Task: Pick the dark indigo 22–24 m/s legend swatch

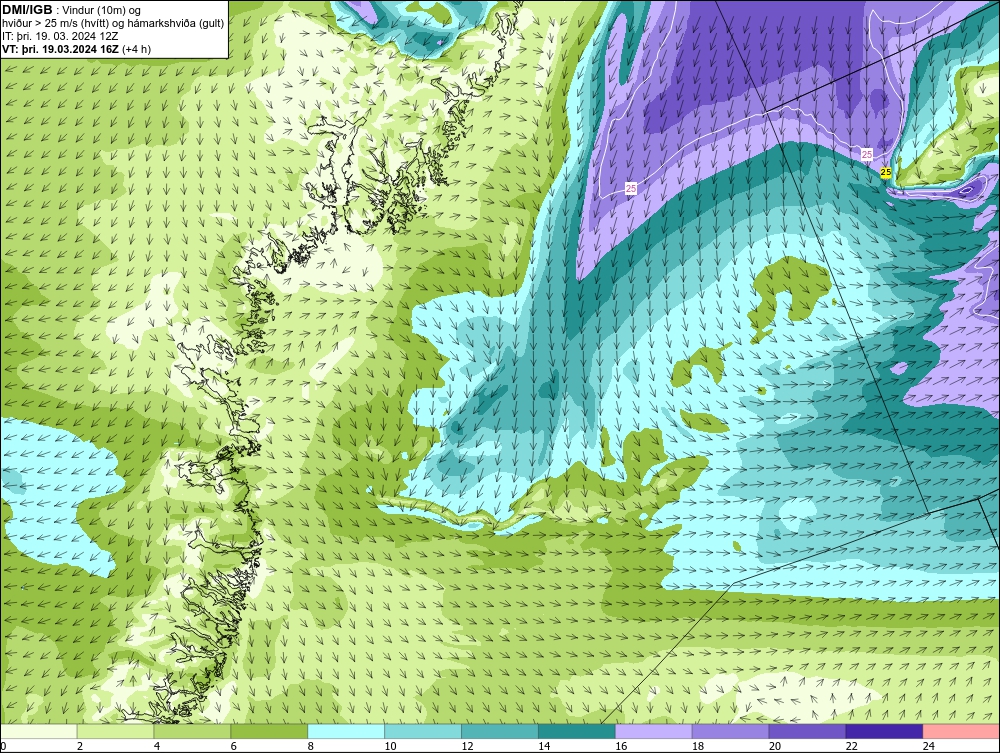Action: [x=885, y=731]
